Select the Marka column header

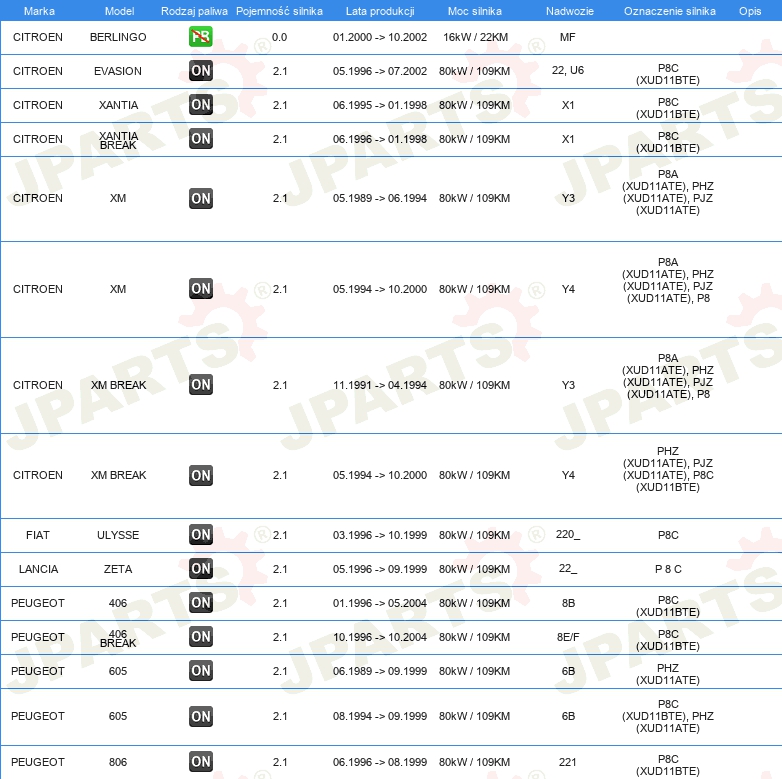click(x=39, y=11)
